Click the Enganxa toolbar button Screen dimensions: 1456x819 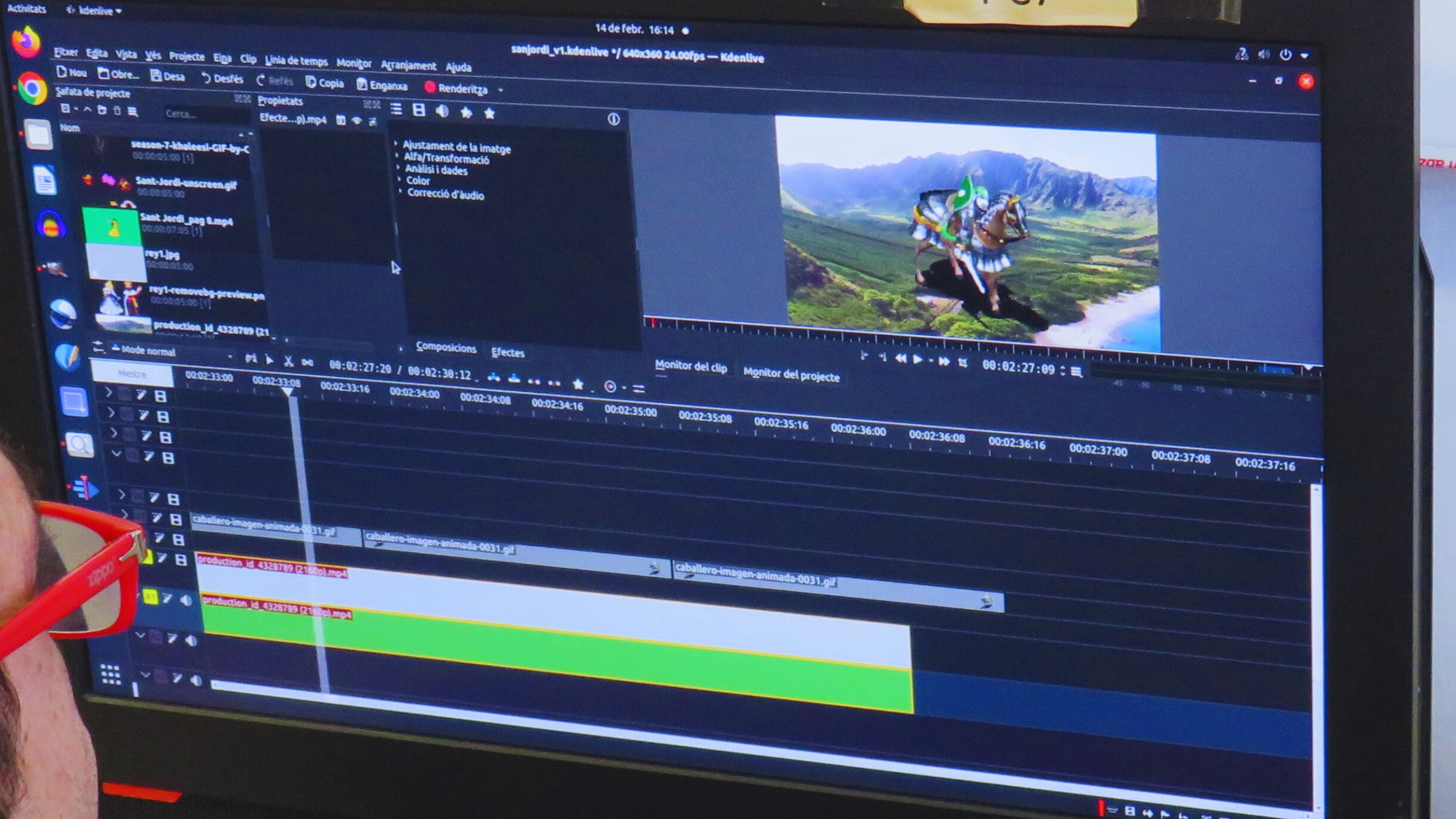pyautogui.click(x=382, y=85)
